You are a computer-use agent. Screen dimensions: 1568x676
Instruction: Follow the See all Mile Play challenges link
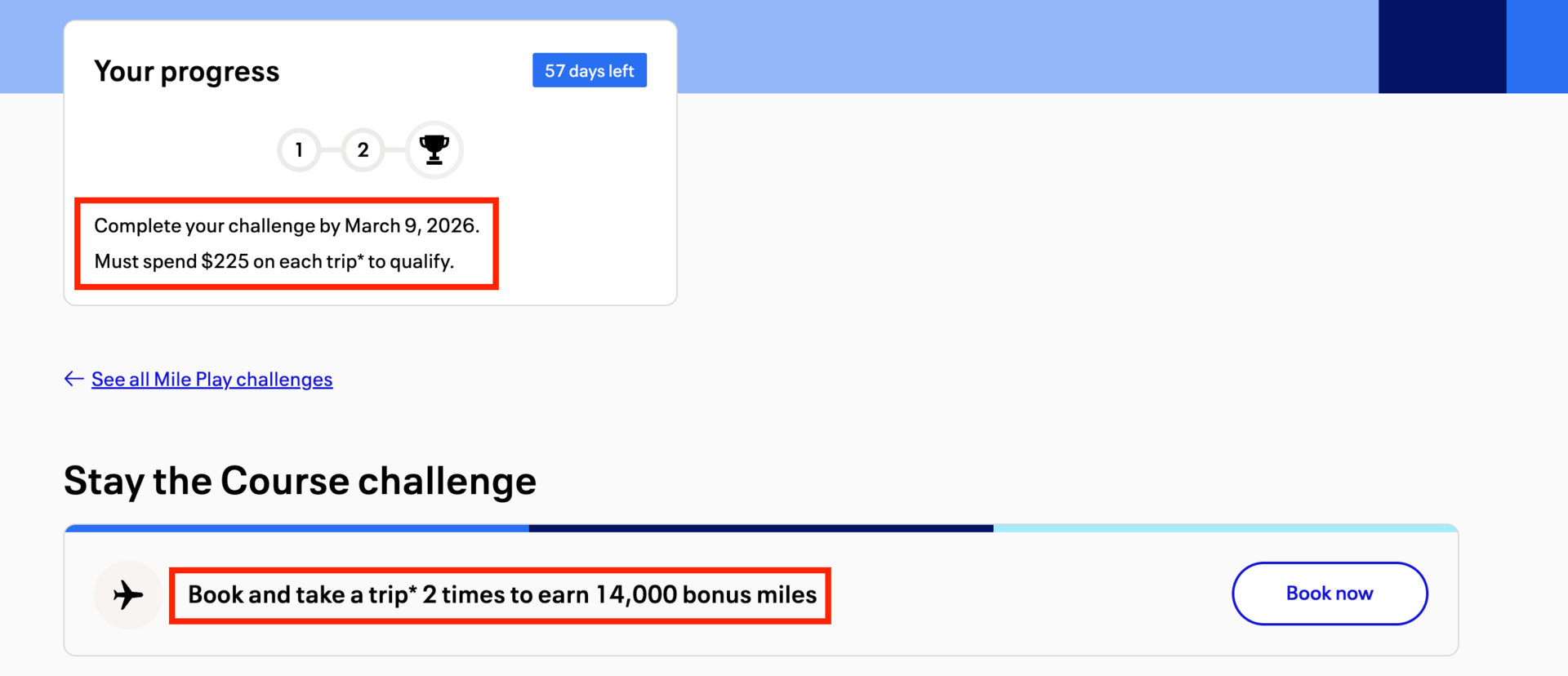click(x=212, y=378)
